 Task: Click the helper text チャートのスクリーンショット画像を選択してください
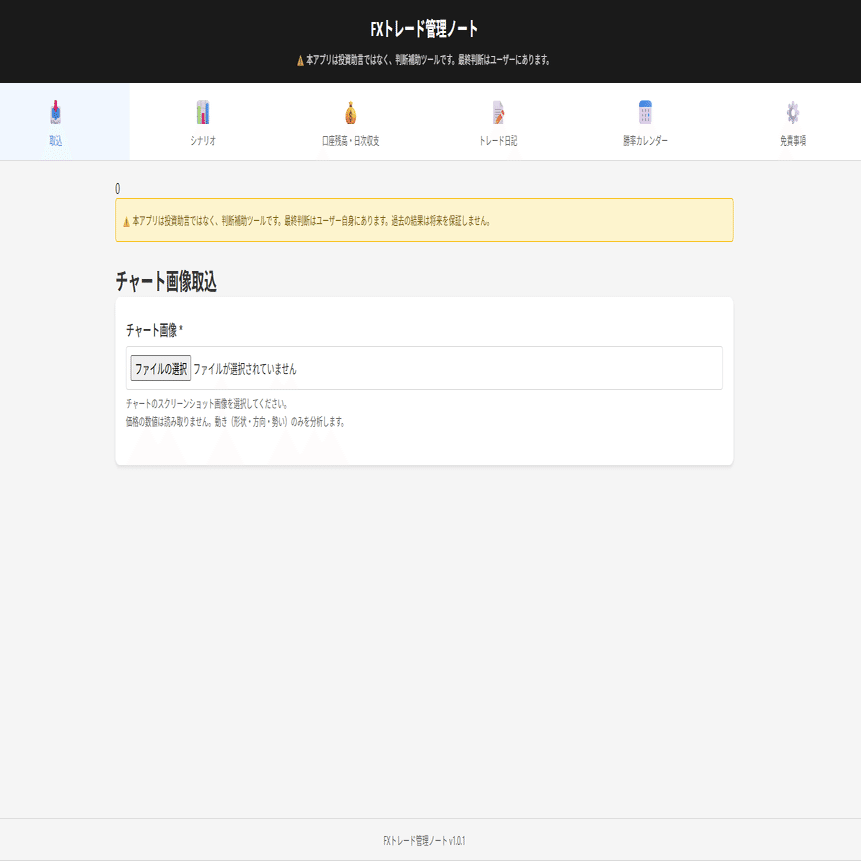click(206, 404)
